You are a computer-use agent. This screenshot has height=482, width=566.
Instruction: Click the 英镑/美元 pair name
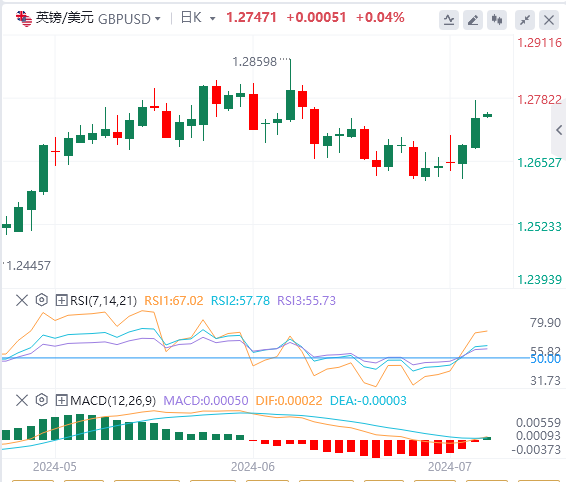point(65,18)
